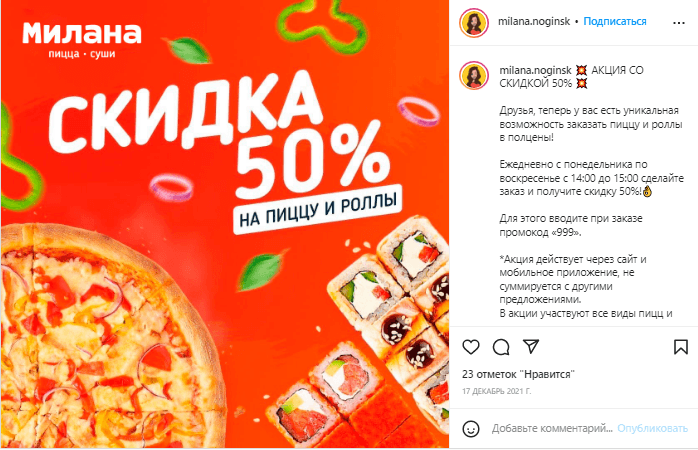Click the Опубликовать button
698x450 pixels.
click(x=652, y=429)
